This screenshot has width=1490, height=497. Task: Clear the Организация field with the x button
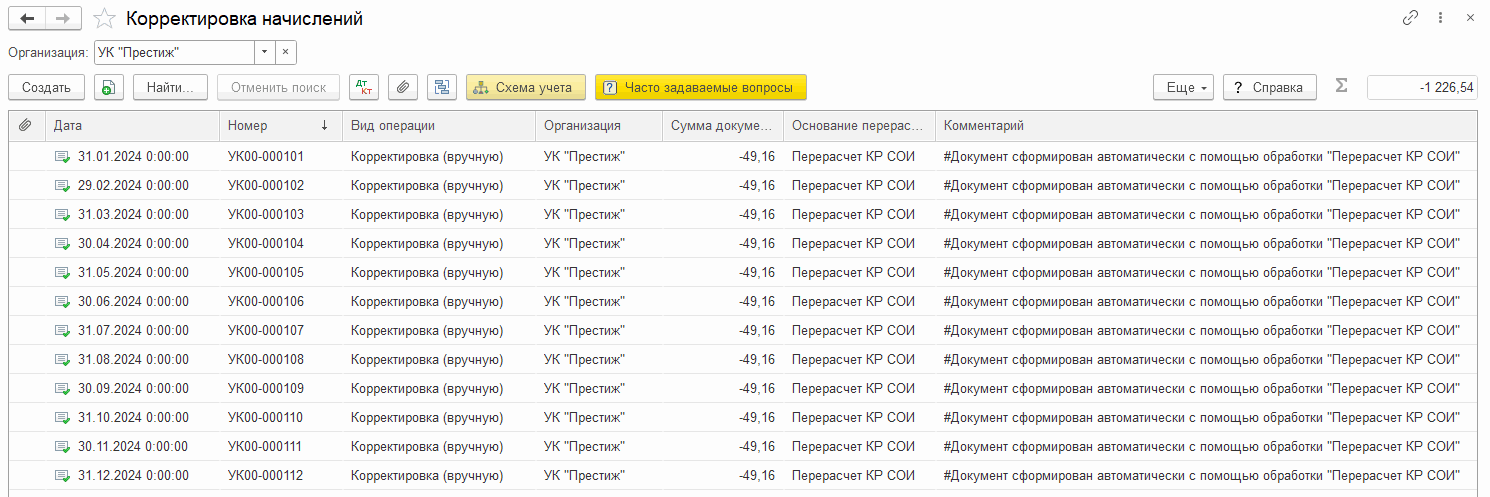pos(285,52)
